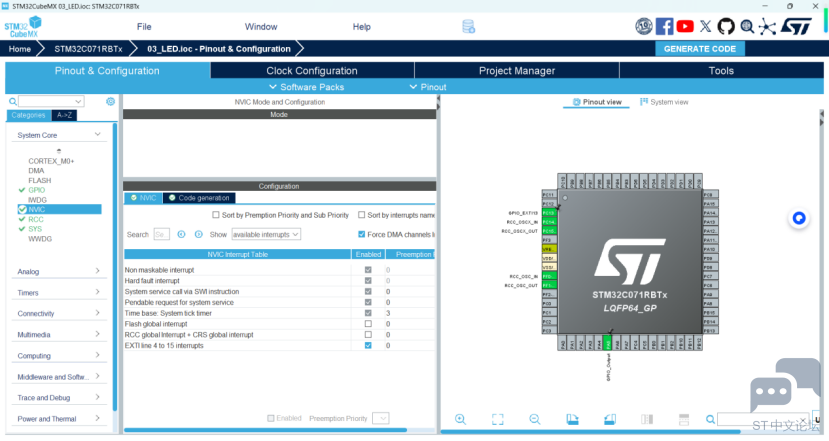Jump to next search result arrow

coord(197,234)
